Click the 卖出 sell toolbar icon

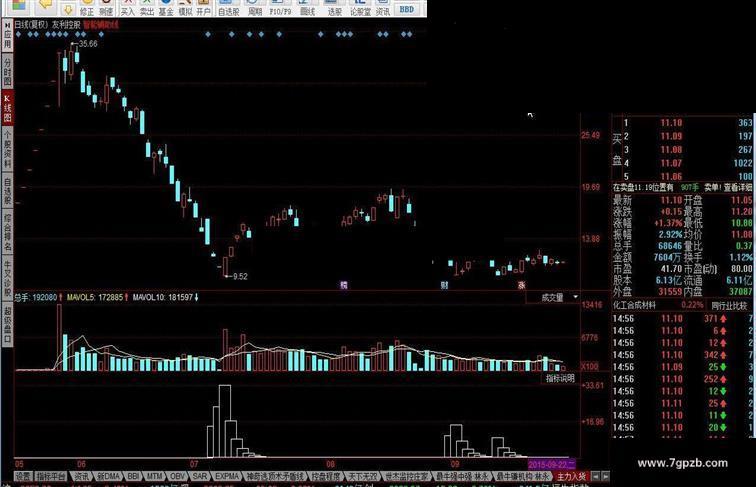coord(147,8)
